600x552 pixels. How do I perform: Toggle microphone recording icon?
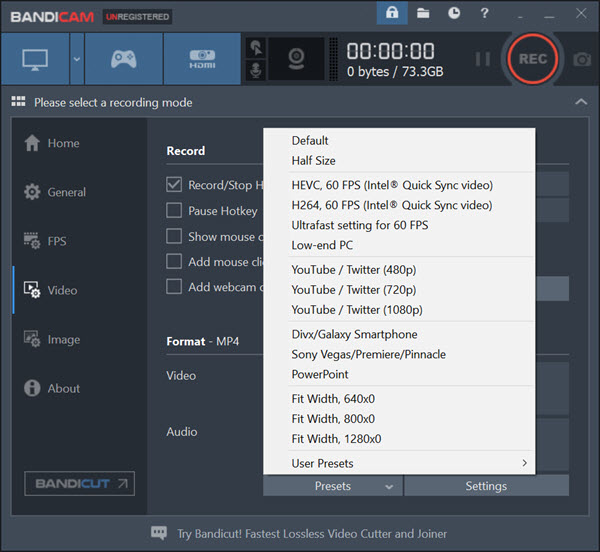click(x=256, y=70)
